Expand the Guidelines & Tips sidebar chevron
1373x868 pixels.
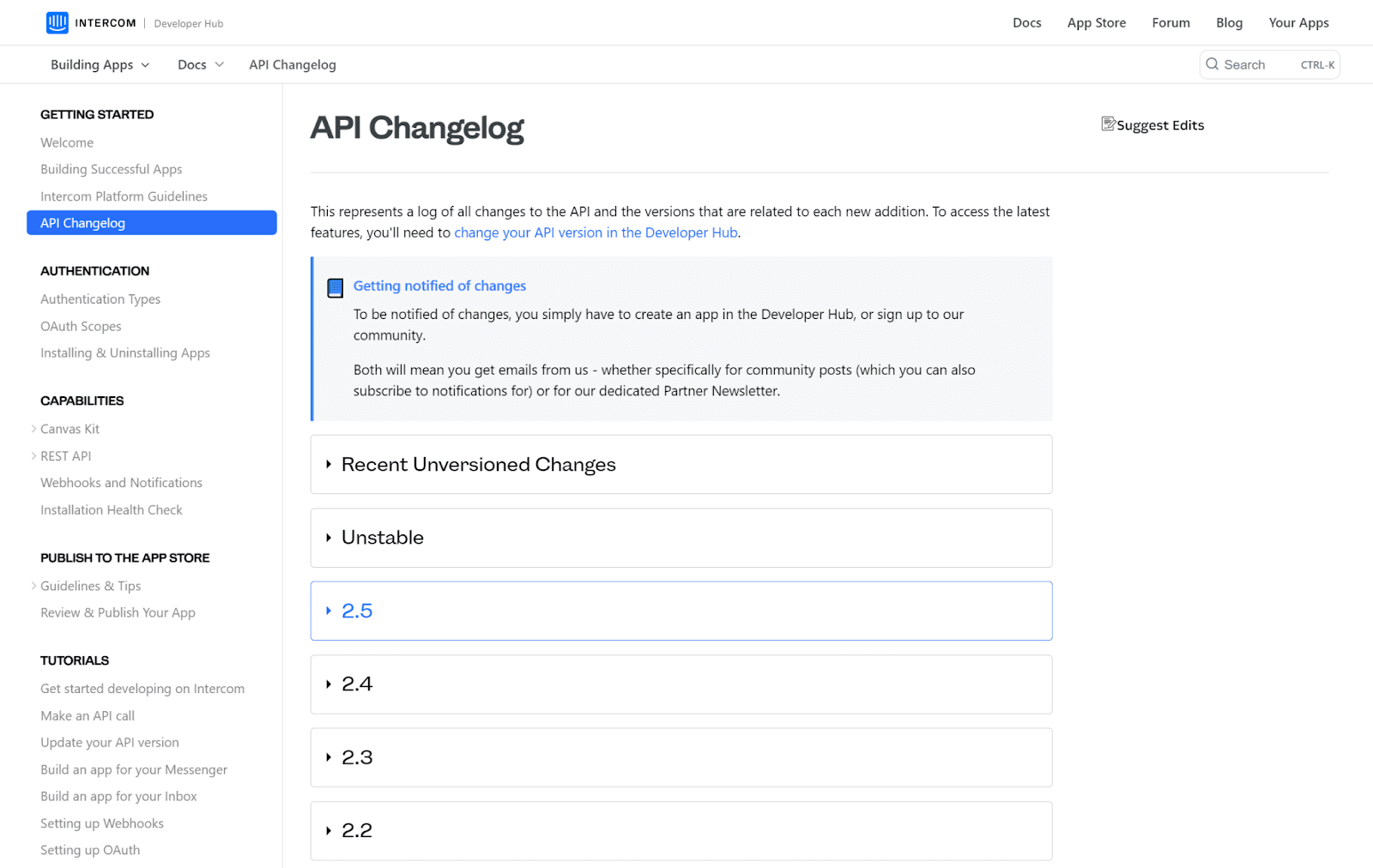point(33,586)
